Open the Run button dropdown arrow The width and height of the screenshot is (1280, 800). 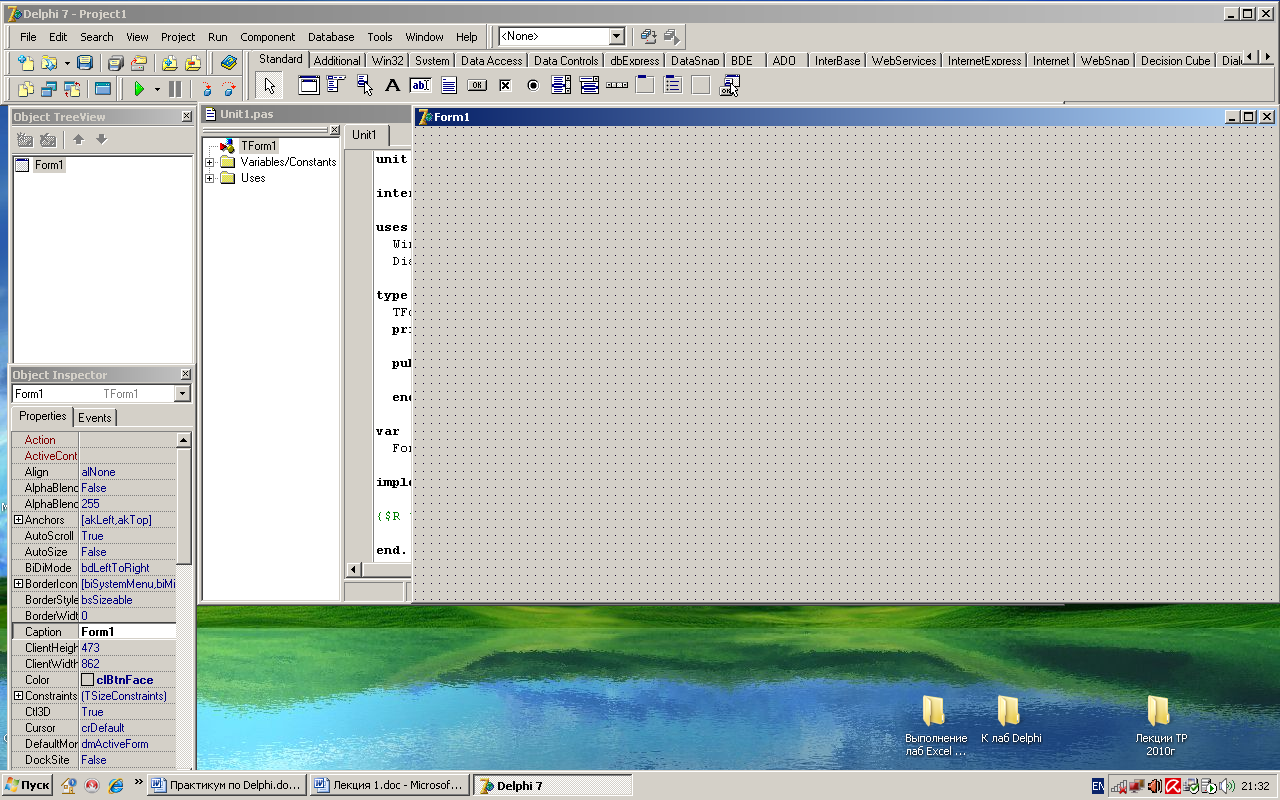[x=157, y=89]
